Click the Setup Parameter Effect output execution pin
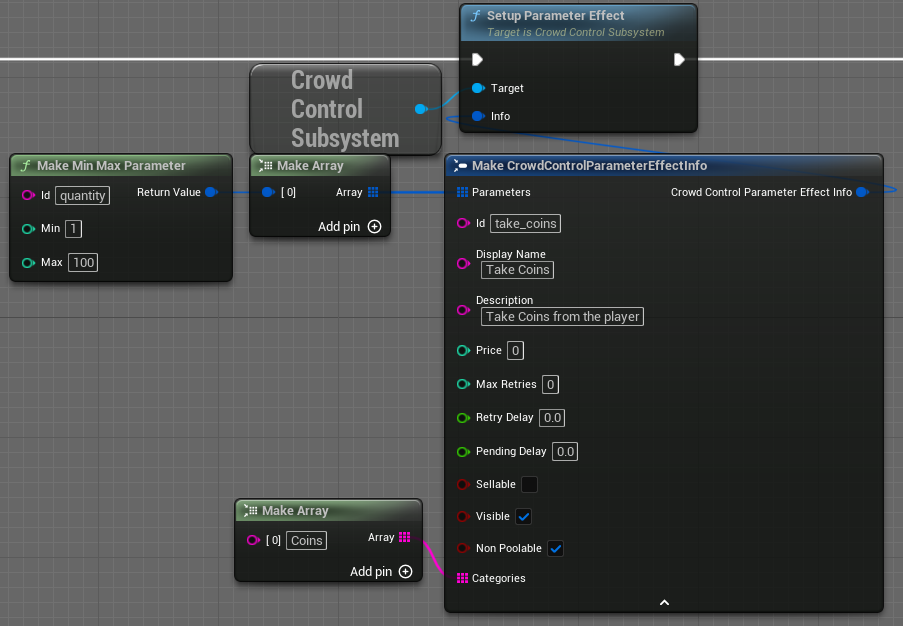 679,60
